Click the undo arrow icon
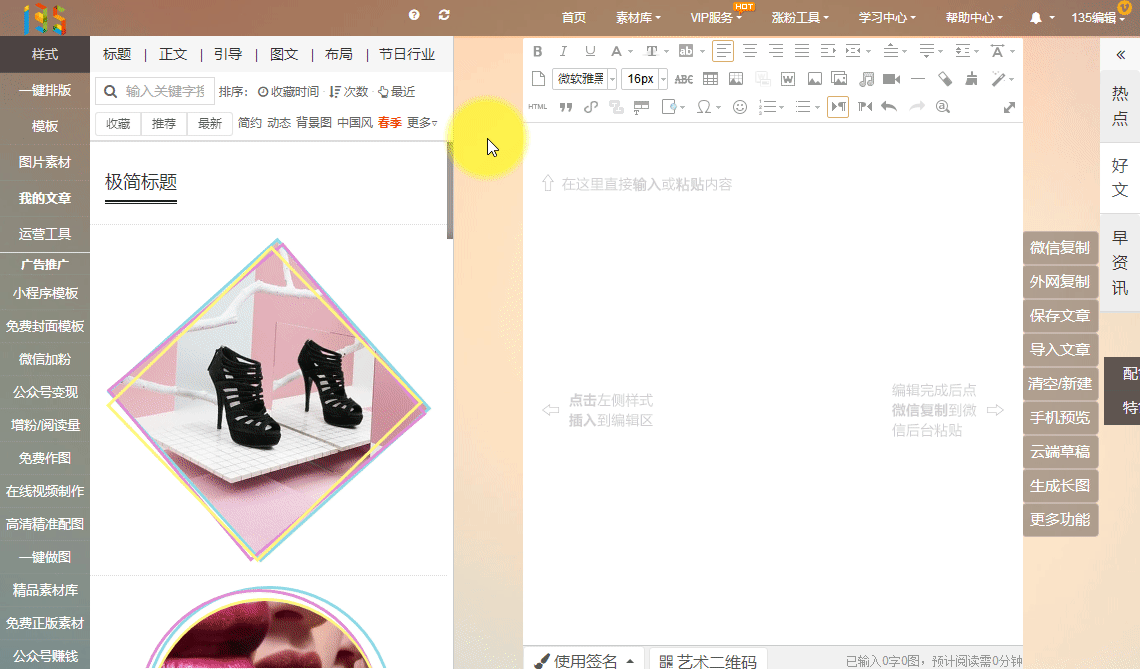1140x669 pixels. point(889,107)
